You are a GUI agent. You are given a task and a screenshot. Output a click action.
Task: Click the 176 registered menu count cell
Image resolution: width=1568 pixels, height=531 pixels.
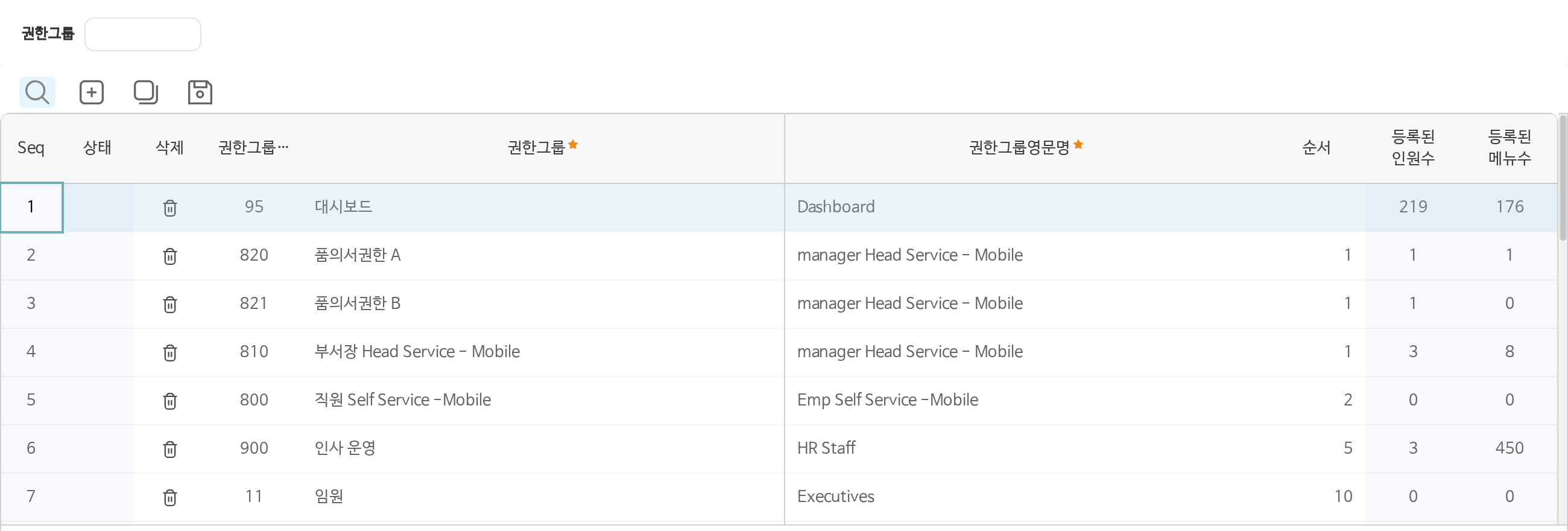[x=1510, y=207]
